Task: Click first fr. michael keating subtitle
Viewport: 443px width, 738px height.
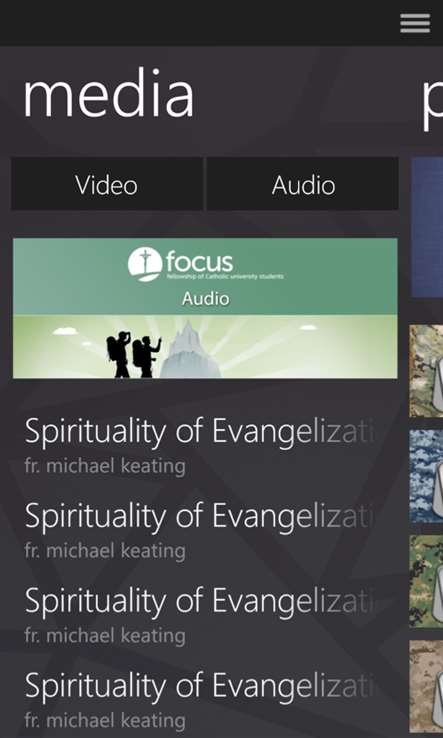Action: pyautogui.click(x=105, y=466)
